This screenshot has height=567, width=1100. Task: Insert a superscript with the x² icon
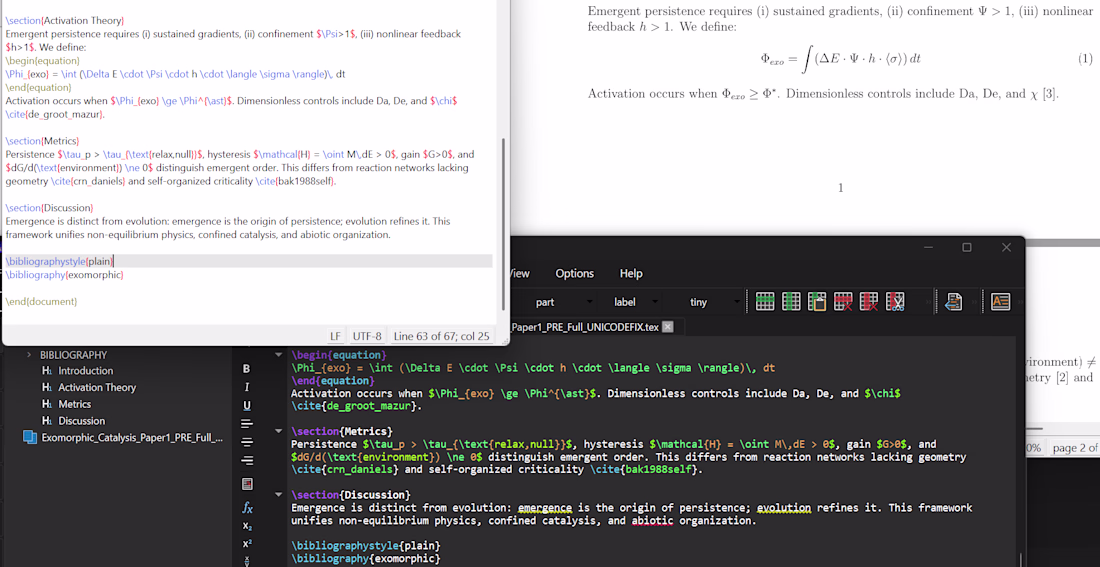pos(247,544)
